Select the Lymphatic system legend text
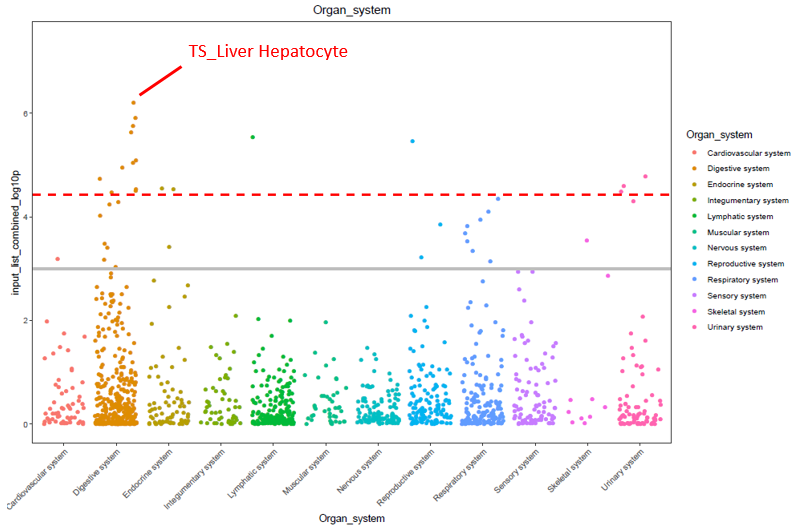The width and height of the screenshot is (801, 529). tap(739, 216)
